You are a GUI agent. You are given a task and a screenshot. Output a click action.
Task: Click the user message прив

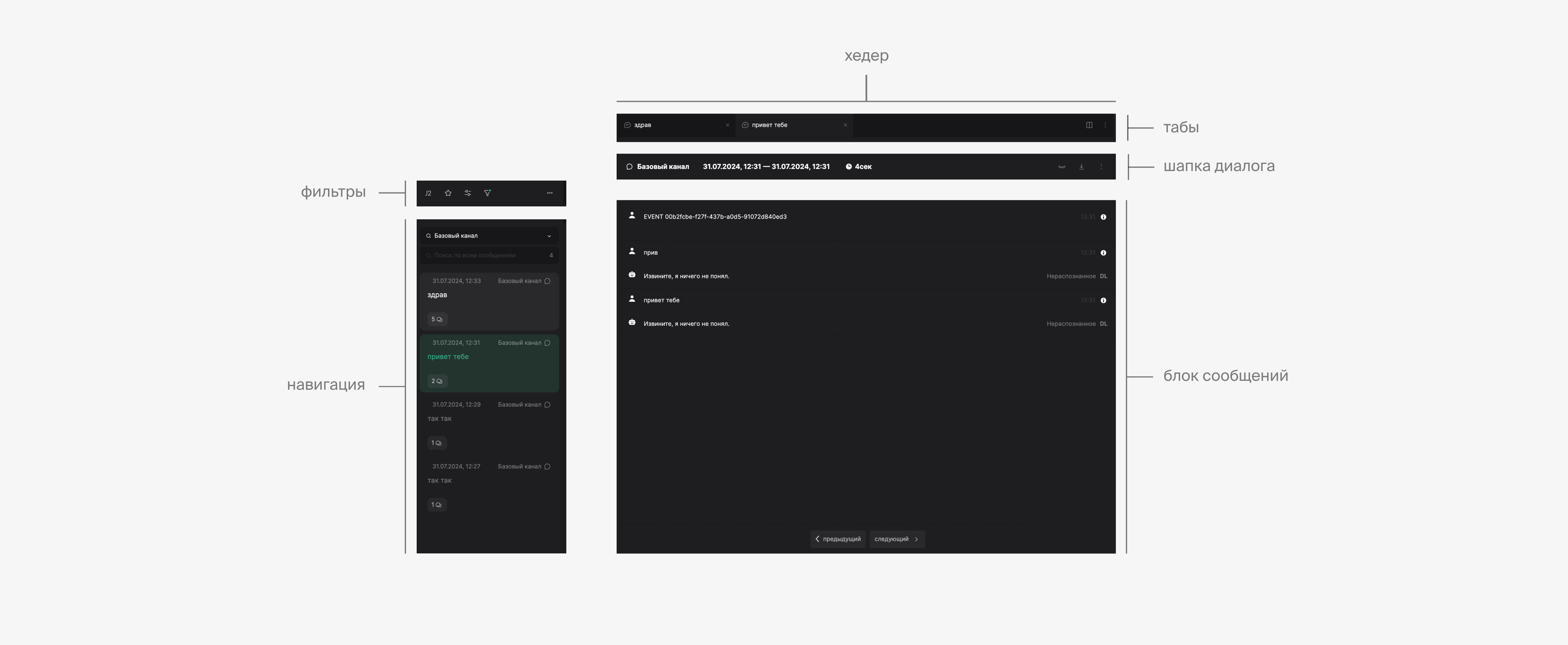[x=651, y=253]
